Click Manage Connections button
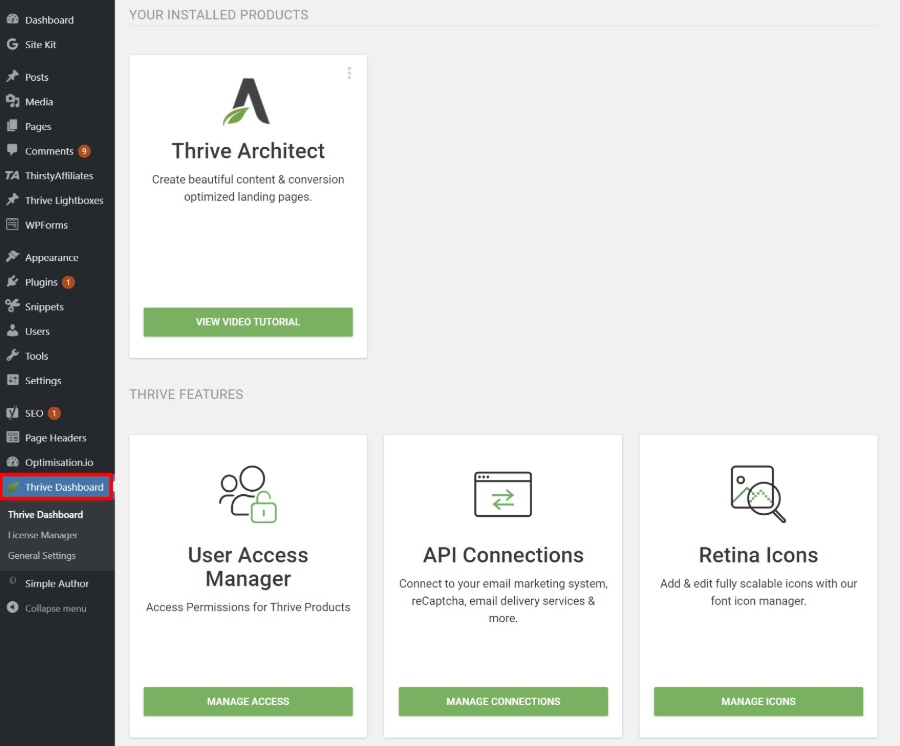This screenshot has width=900, height=746. [503, 701]
